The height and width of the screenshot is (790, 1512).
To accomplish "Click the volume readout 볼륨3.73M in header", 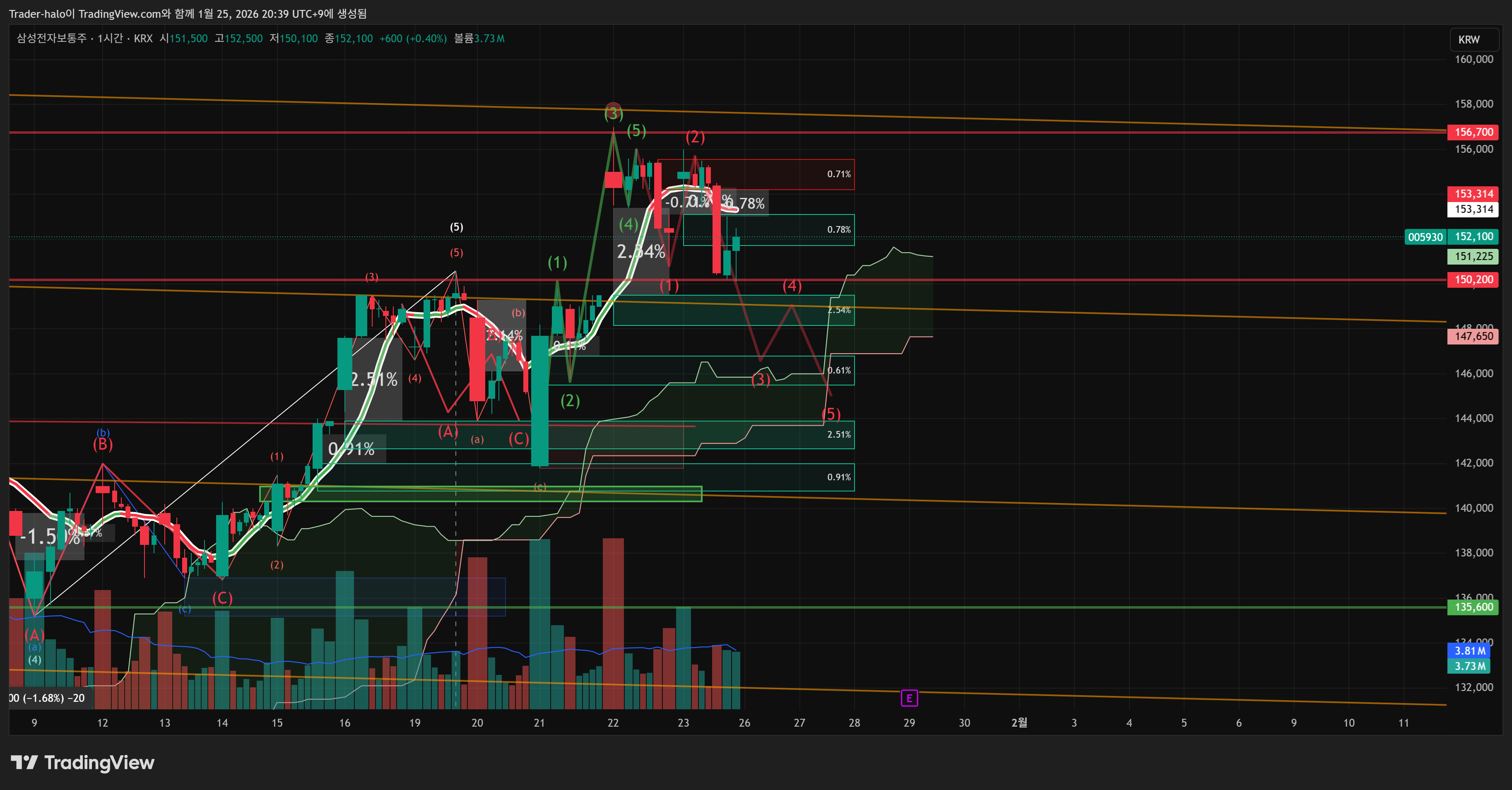I will pyautogui.click(x=479, y=39).
